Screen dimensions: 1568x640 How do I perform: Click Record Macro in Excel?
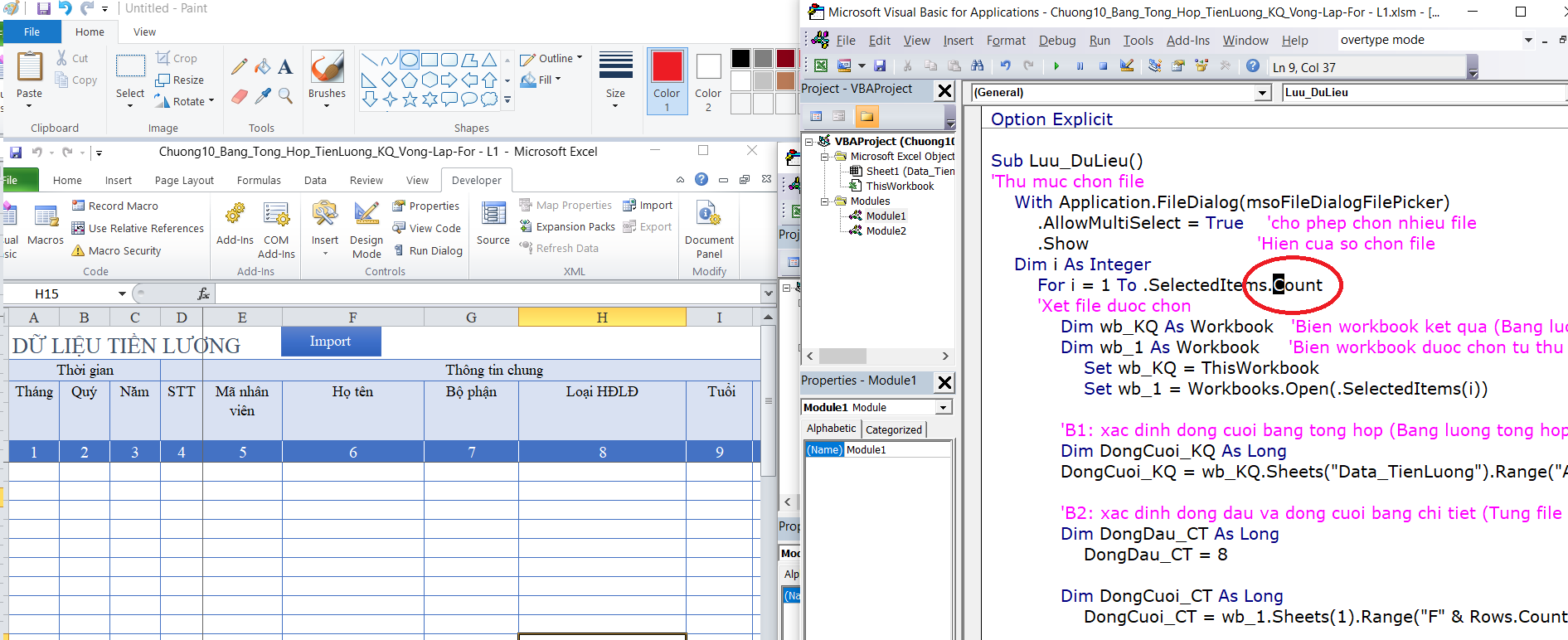click(x=114, y=206)
